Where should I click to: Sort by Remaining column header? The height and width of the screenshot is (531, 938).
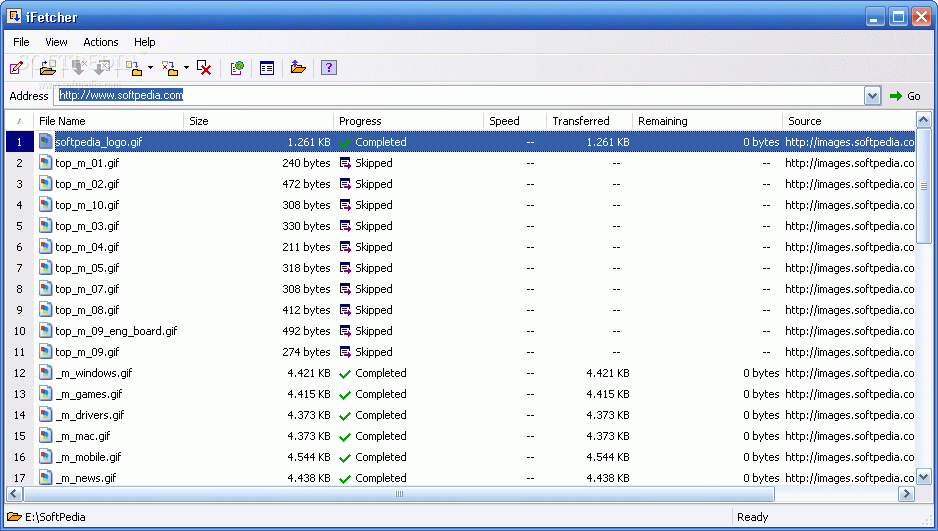pyautogui.click(x=708, y=121)
